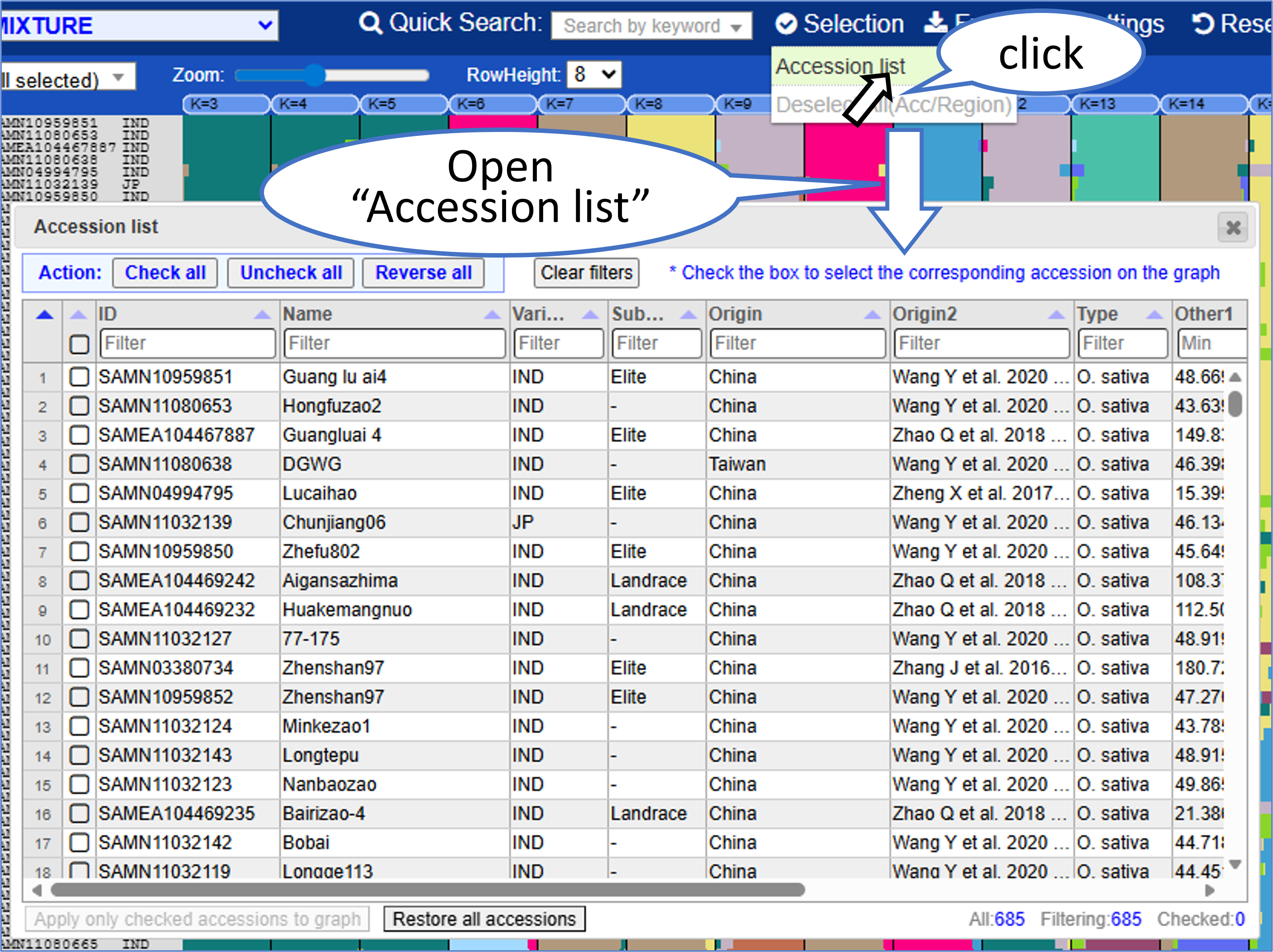
Task: Click the Origin filter field
Action: coord(798,344)
